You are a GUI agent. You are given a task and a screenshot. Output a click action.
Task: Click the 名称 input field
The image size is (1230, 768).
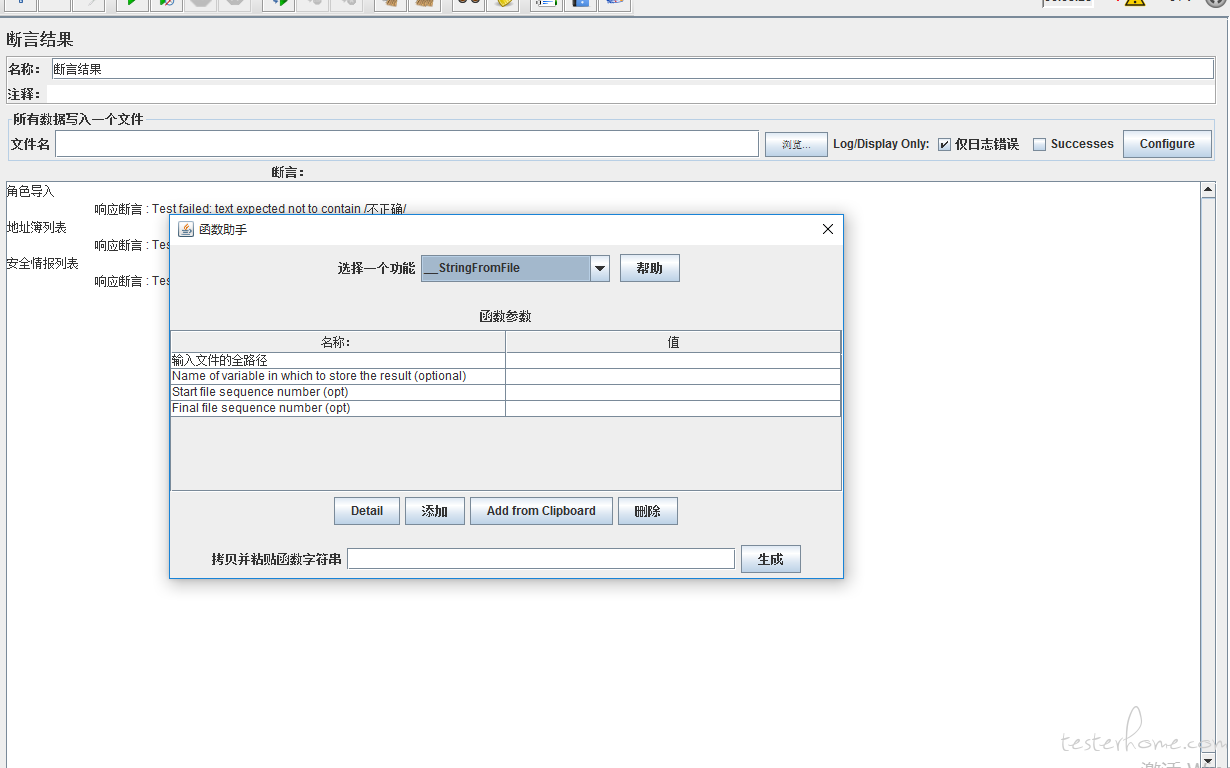(x=632, y=69)
